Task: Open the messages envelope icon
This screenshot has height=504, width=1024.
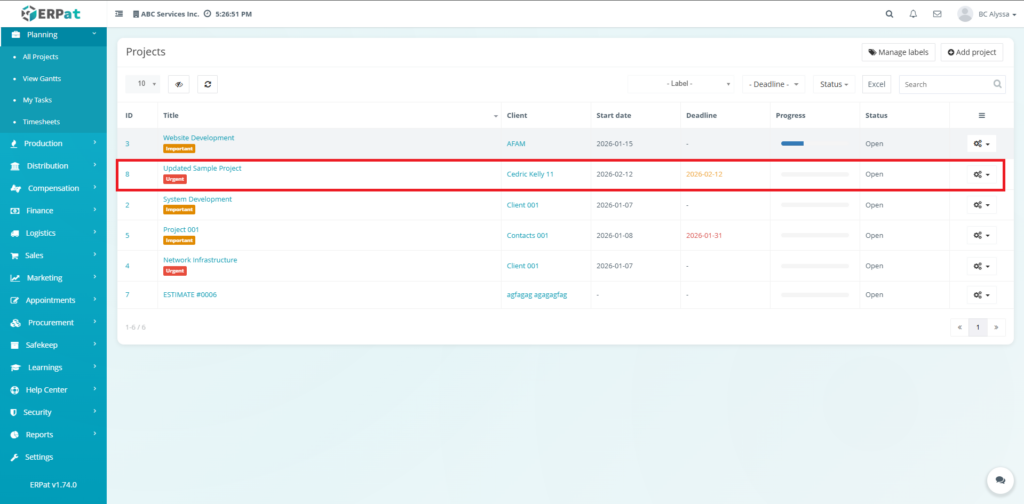Action: click(937, 14)
